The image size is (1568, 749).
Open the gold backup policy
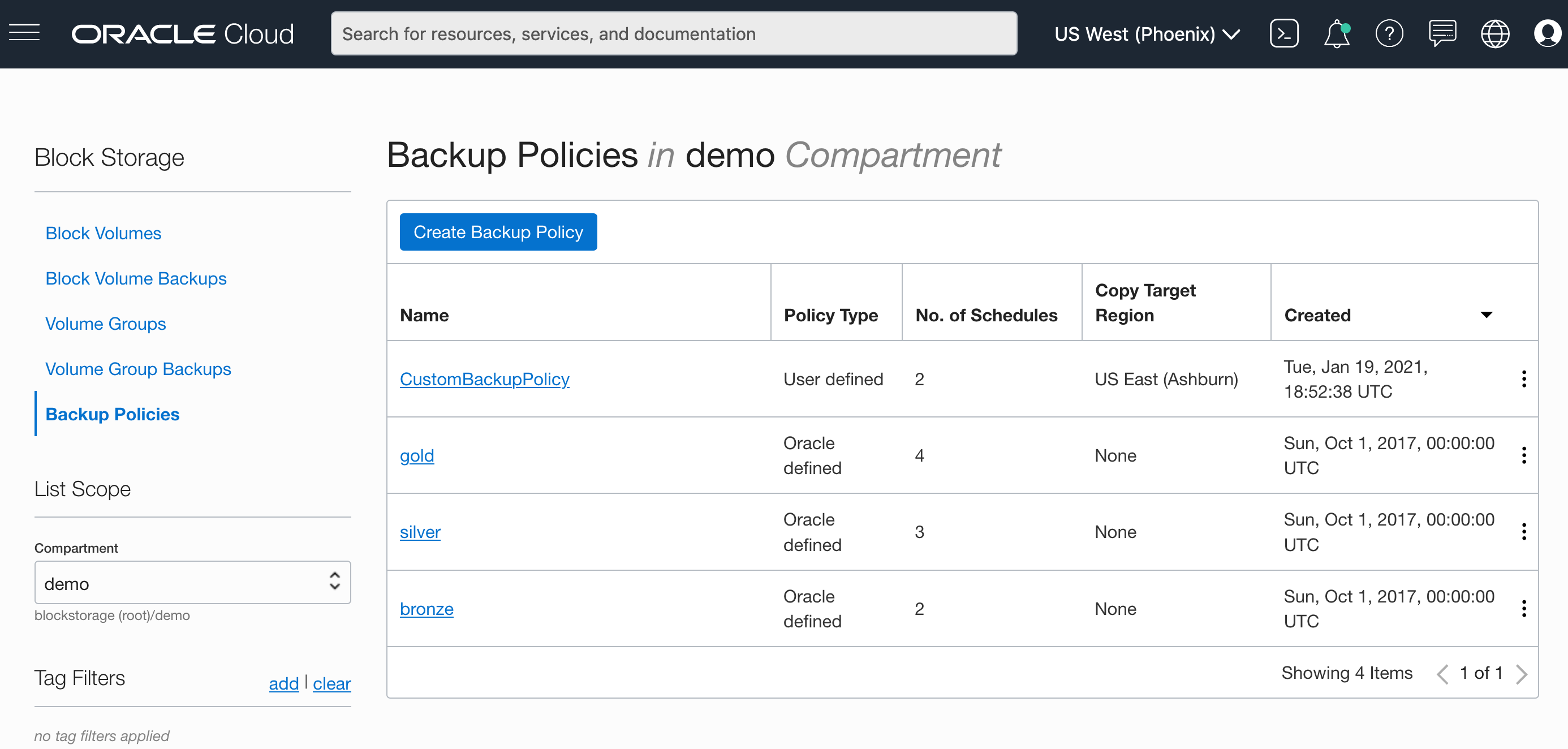tap(417, 455)
